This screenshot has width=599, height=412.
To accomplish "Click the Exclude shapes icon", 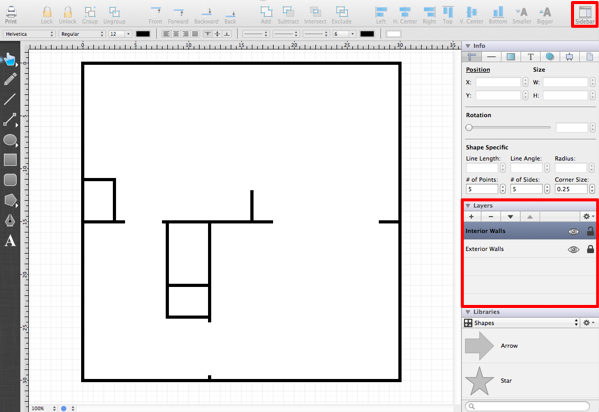I will pos(342,15).
